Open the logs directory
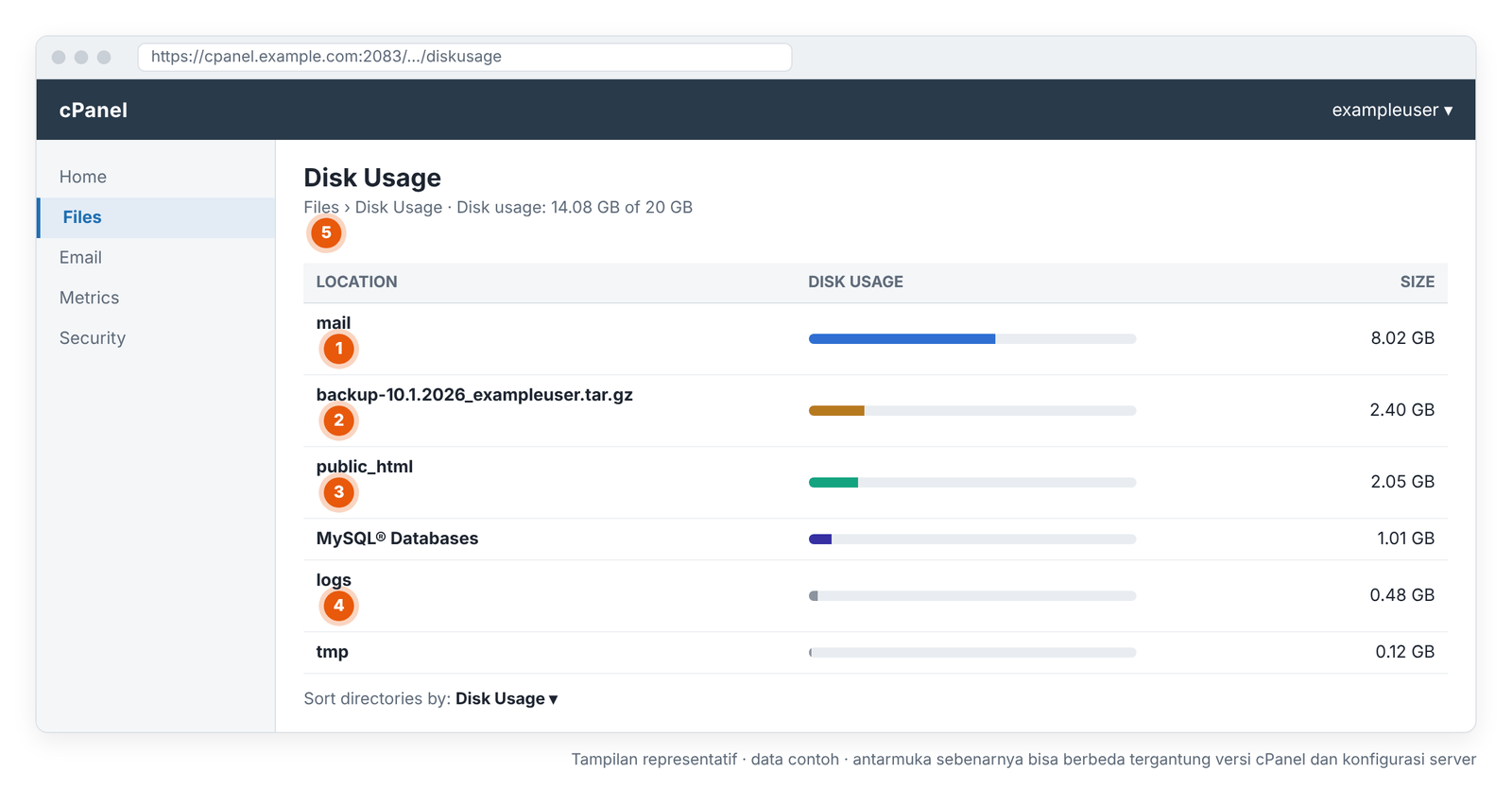The width and height of the screenshot is (1512, 805). pyautogui.click(x=334, y=580)
